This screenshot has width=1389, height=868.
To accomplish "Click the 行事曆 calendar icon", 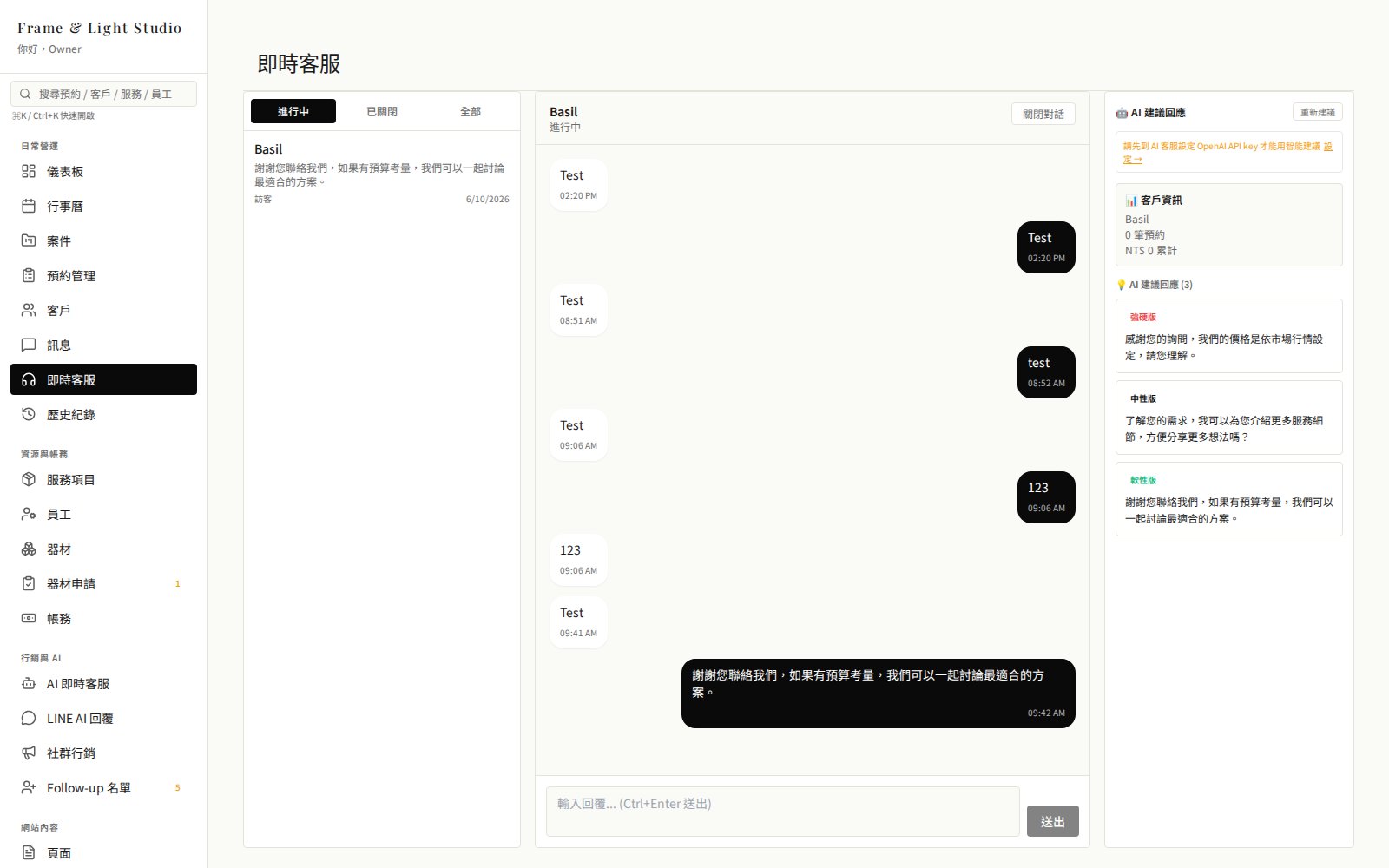I will coord(29,206).
